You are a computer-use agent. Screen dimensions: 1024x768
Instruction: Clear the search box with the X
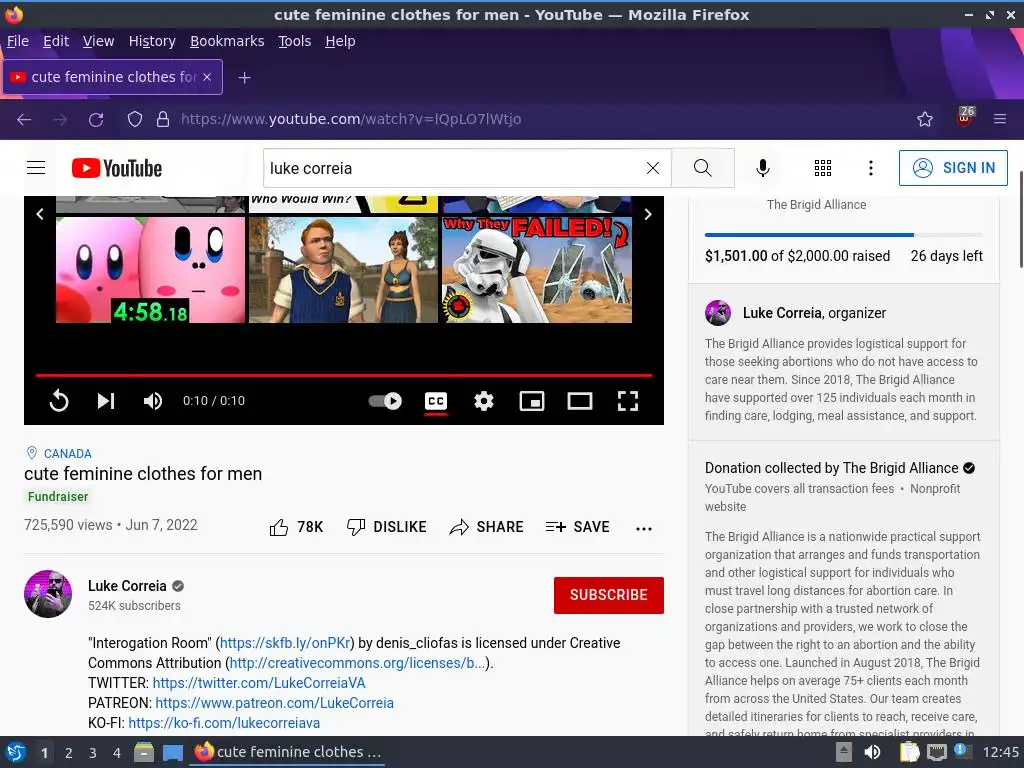(652, 168)
